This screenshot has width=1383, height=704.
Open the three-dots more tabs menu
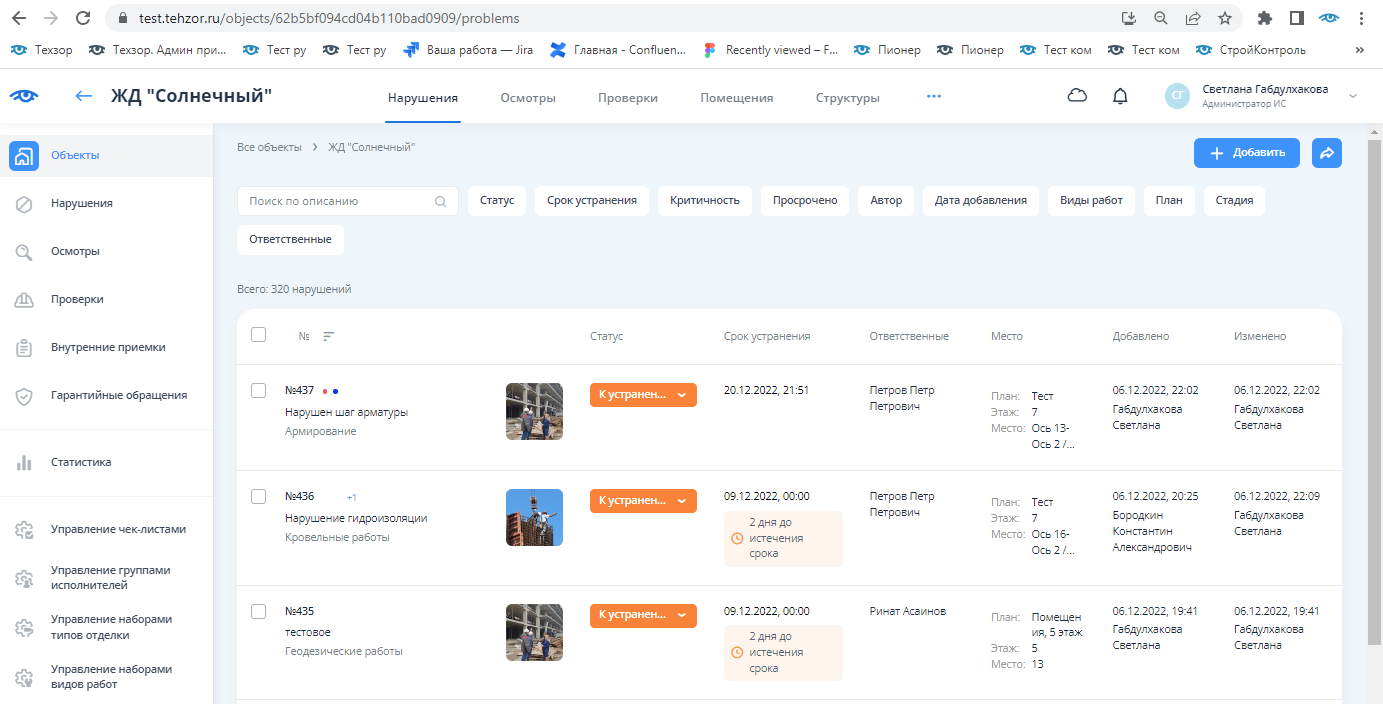tap(934, 97)
